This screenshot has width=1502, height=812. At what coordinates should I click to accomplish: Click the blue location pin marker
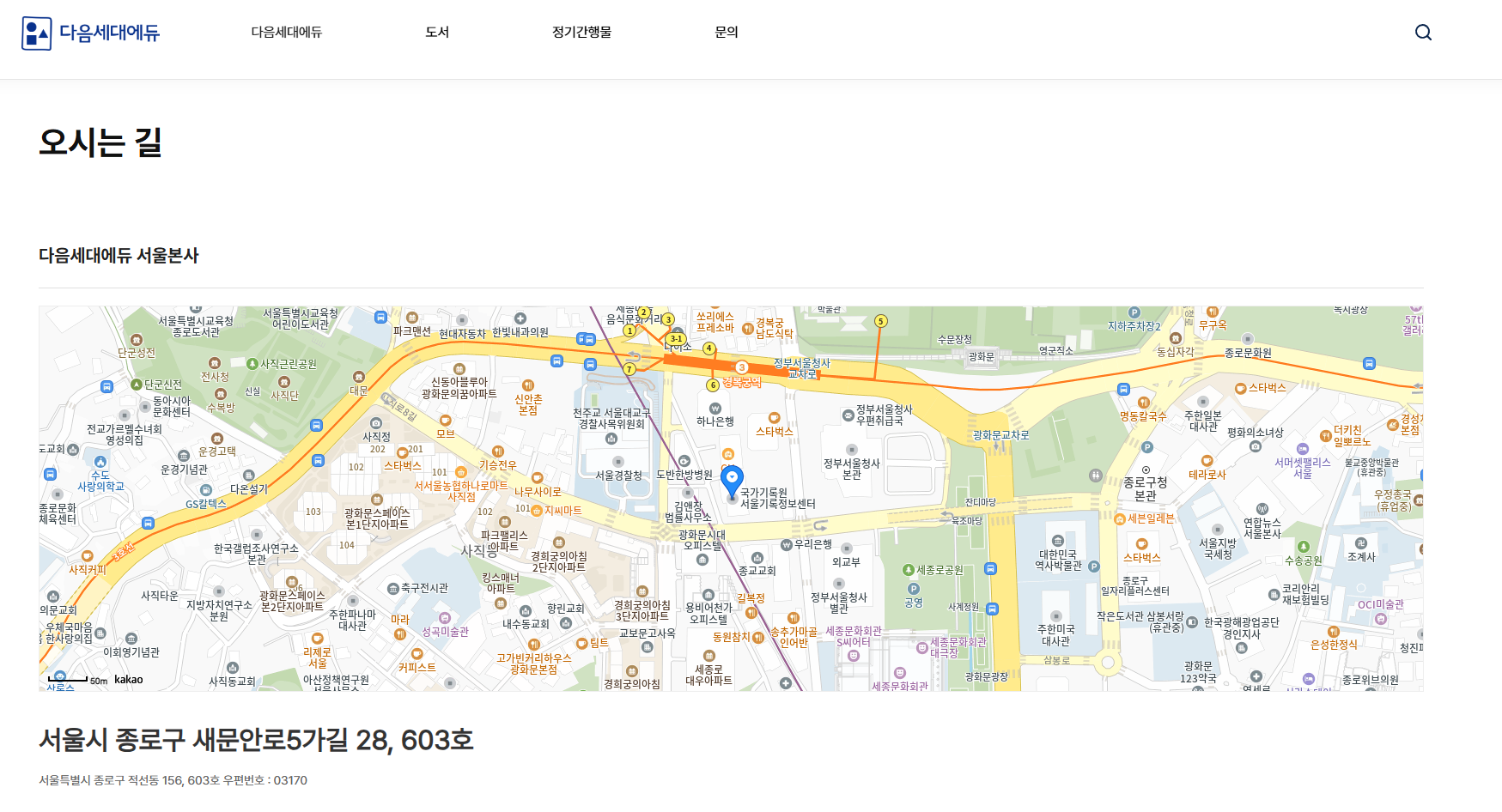732,480
